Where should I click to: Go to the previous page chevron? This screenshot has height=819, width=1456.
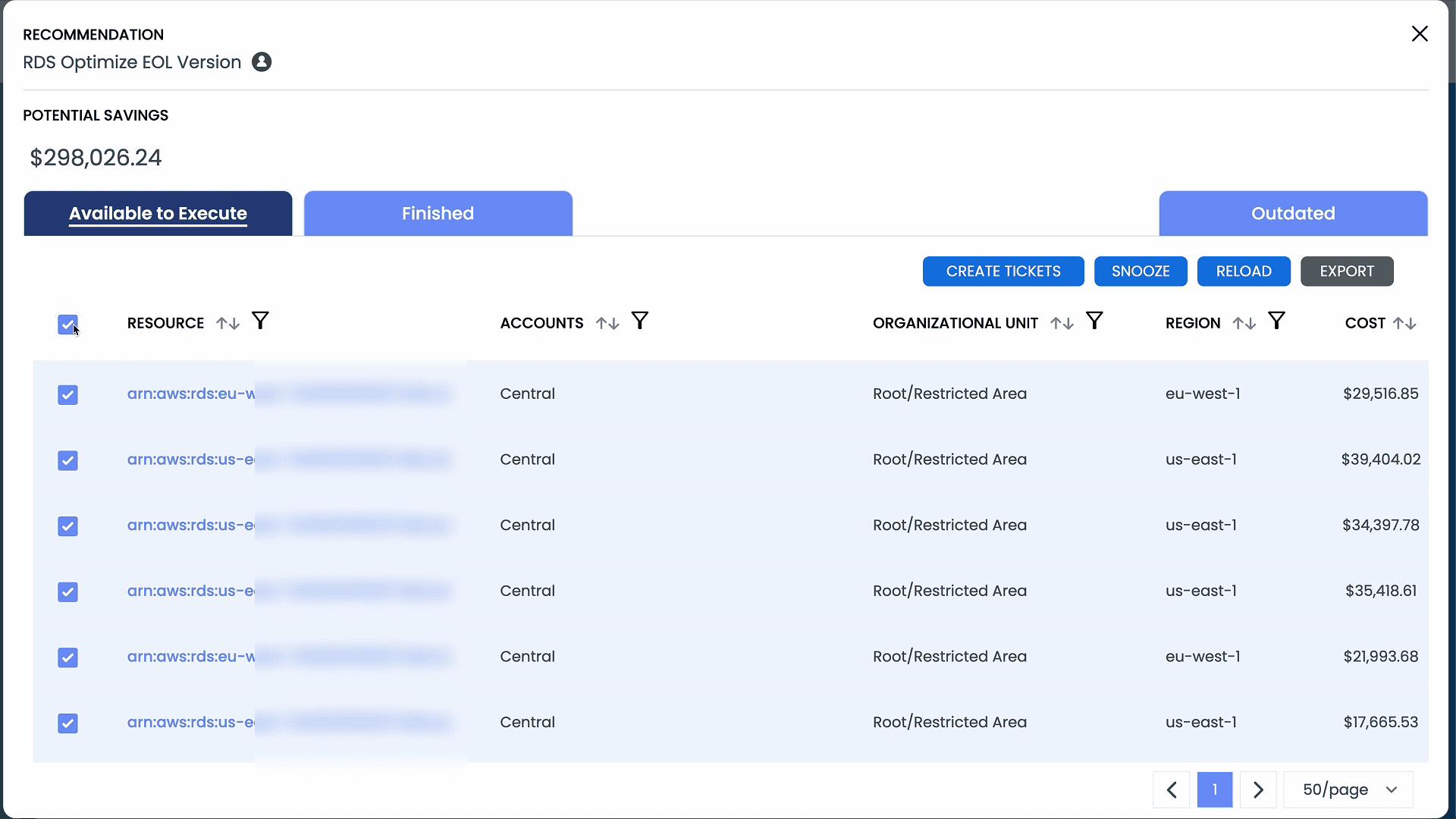tap(1172, 789)
